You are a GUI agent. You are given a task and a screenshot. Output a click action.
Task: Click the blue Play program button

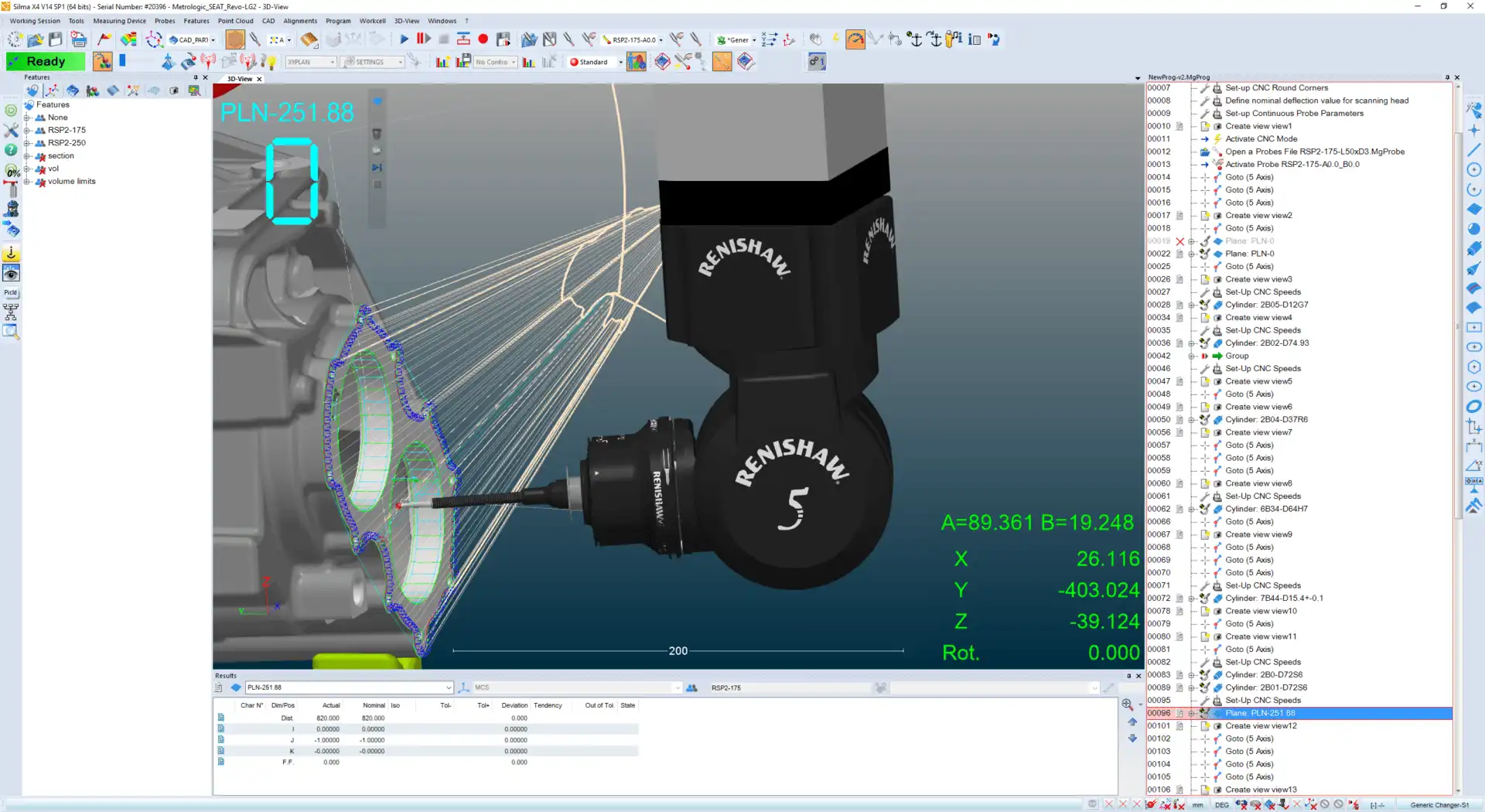tap(404, 39)
